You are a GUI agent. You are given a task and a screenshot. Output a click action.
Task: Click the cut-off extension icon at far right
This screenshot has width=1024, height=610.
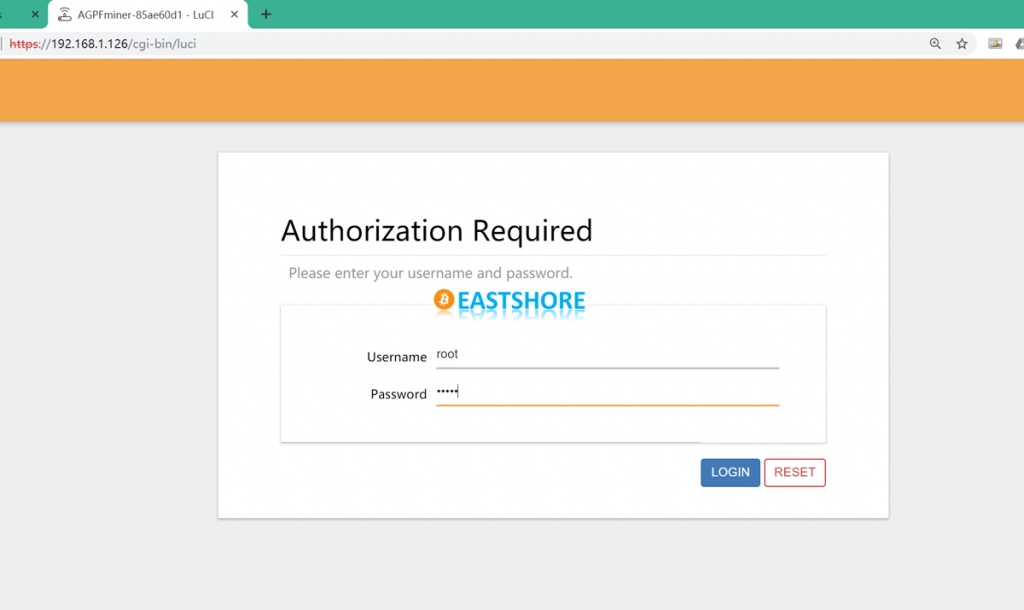1019,44
